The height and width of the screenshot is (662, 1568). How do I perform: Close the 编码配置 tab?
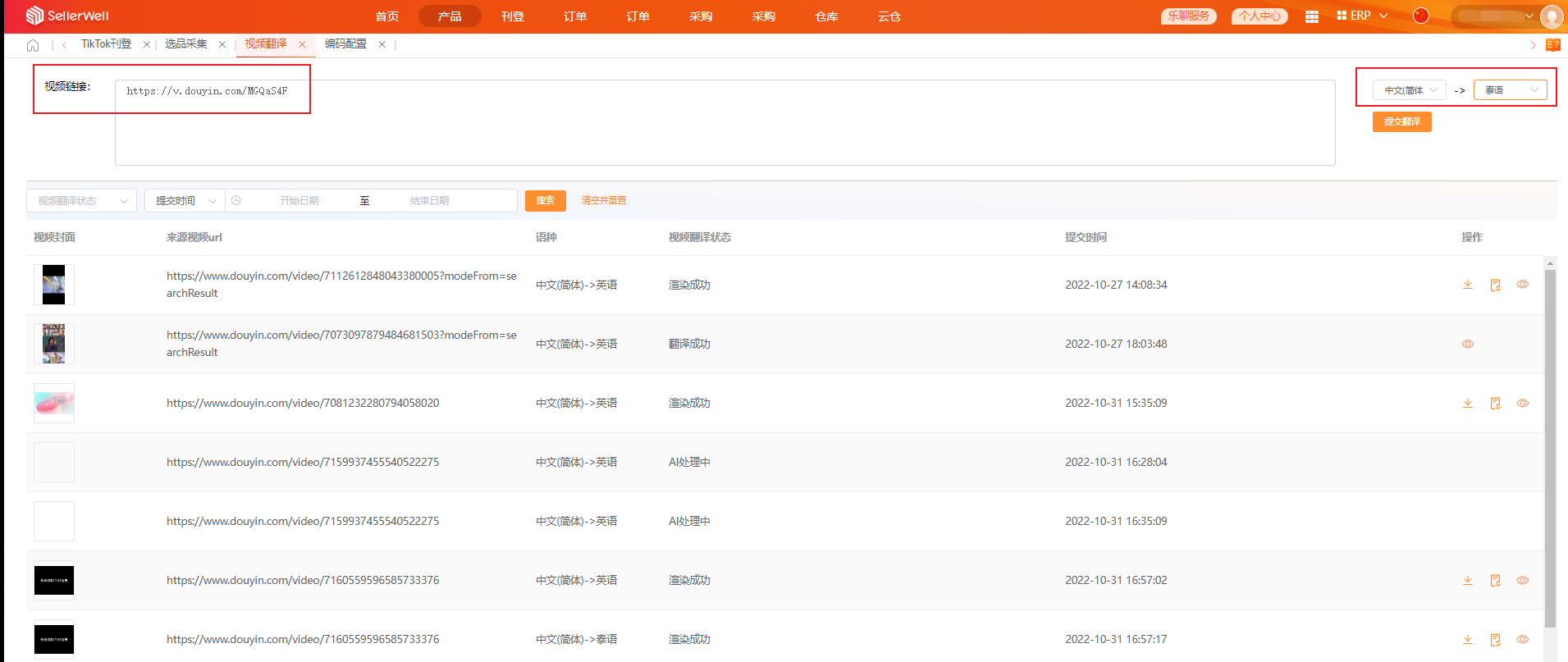(x=382, y=44)
